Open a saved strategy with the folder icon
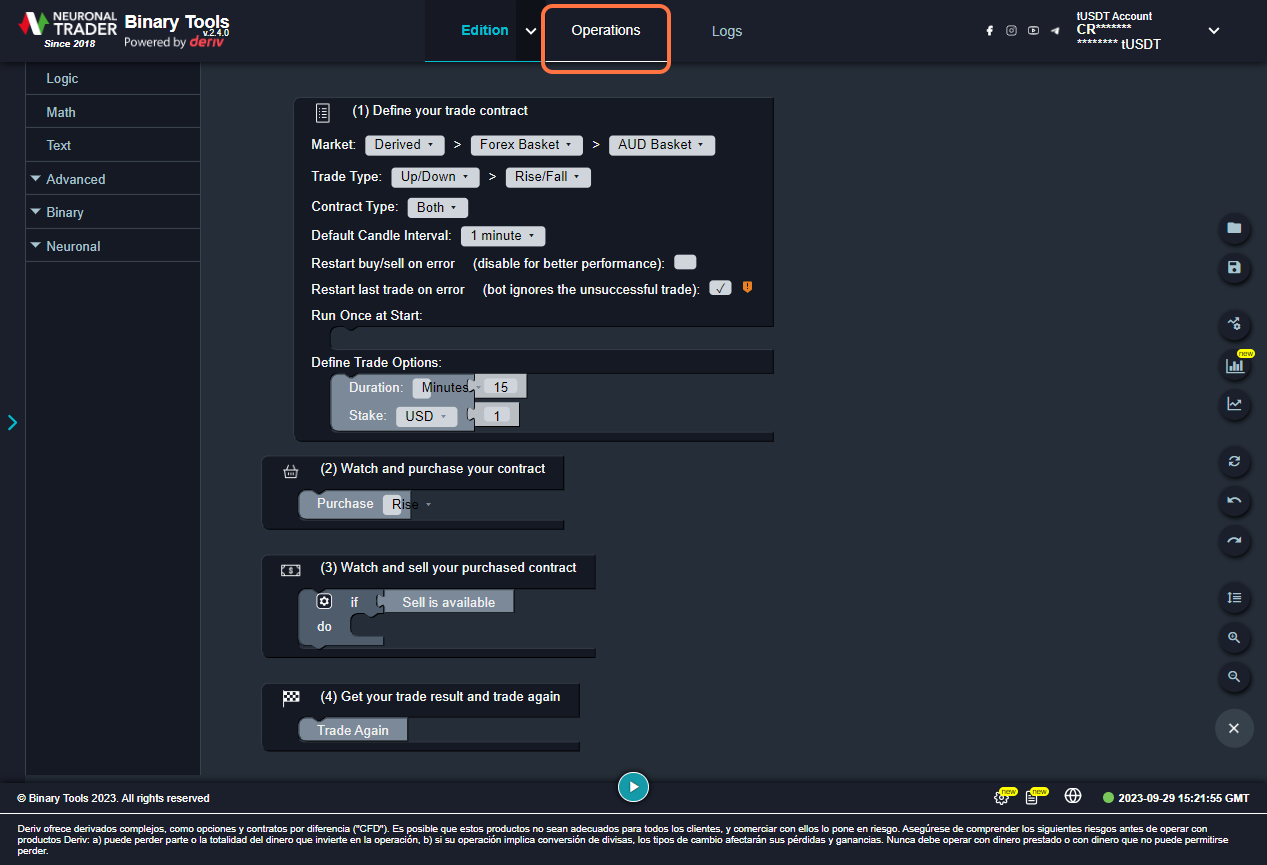Screen dimensions: 1267x865 coord(1234,229)
